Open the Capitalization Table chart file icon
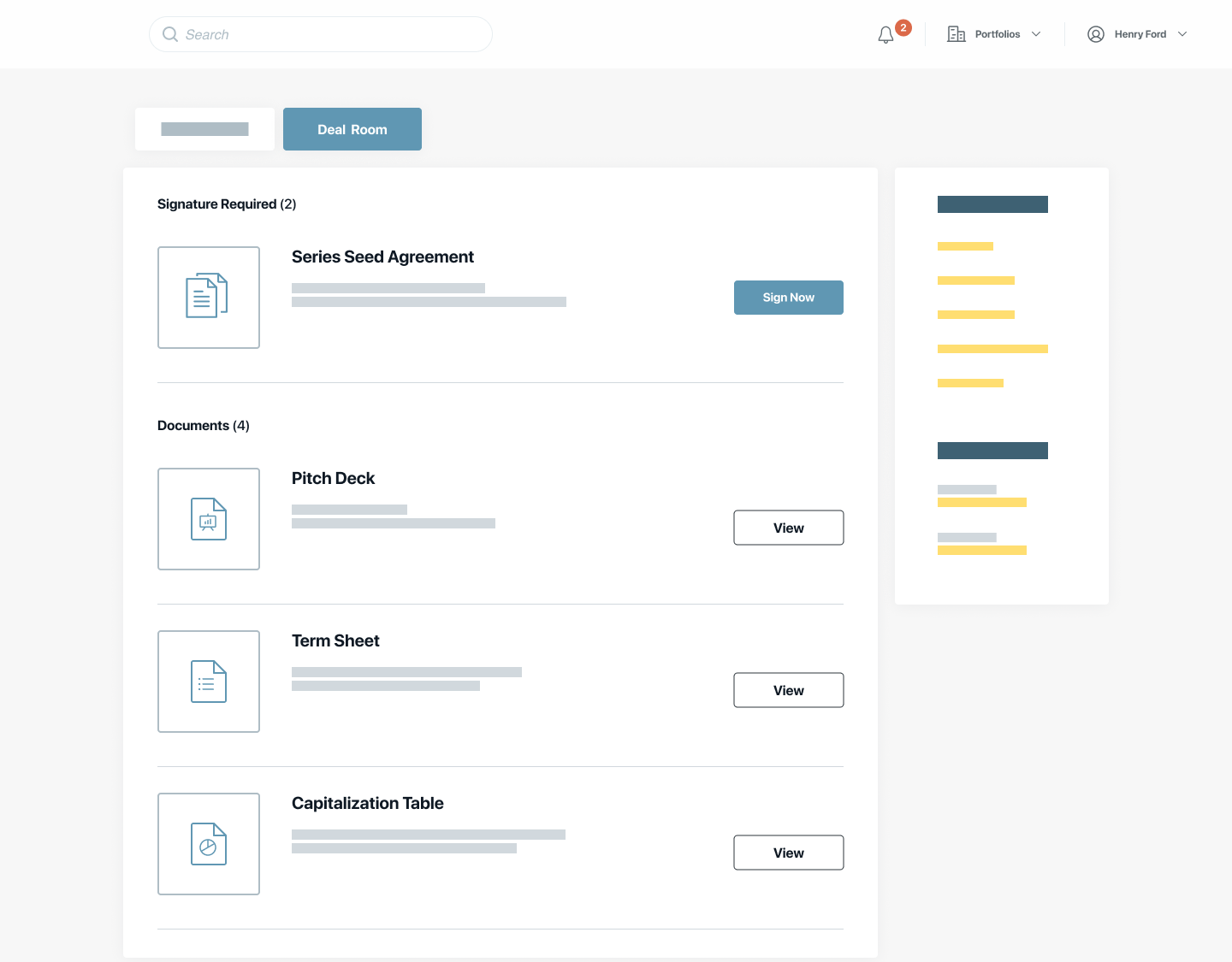This screenshot has width=1232, height=962. 208,844
